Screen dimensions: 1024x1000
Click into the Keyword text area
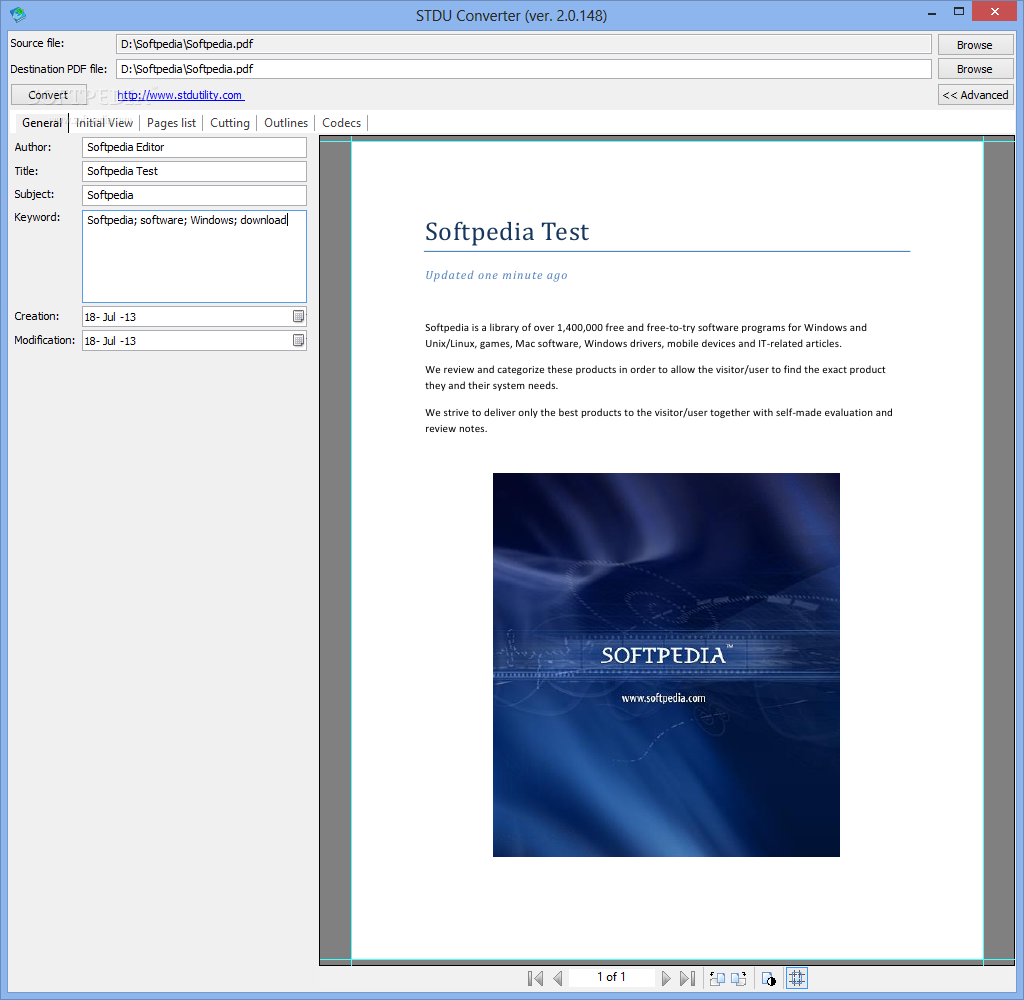point(194,256)
